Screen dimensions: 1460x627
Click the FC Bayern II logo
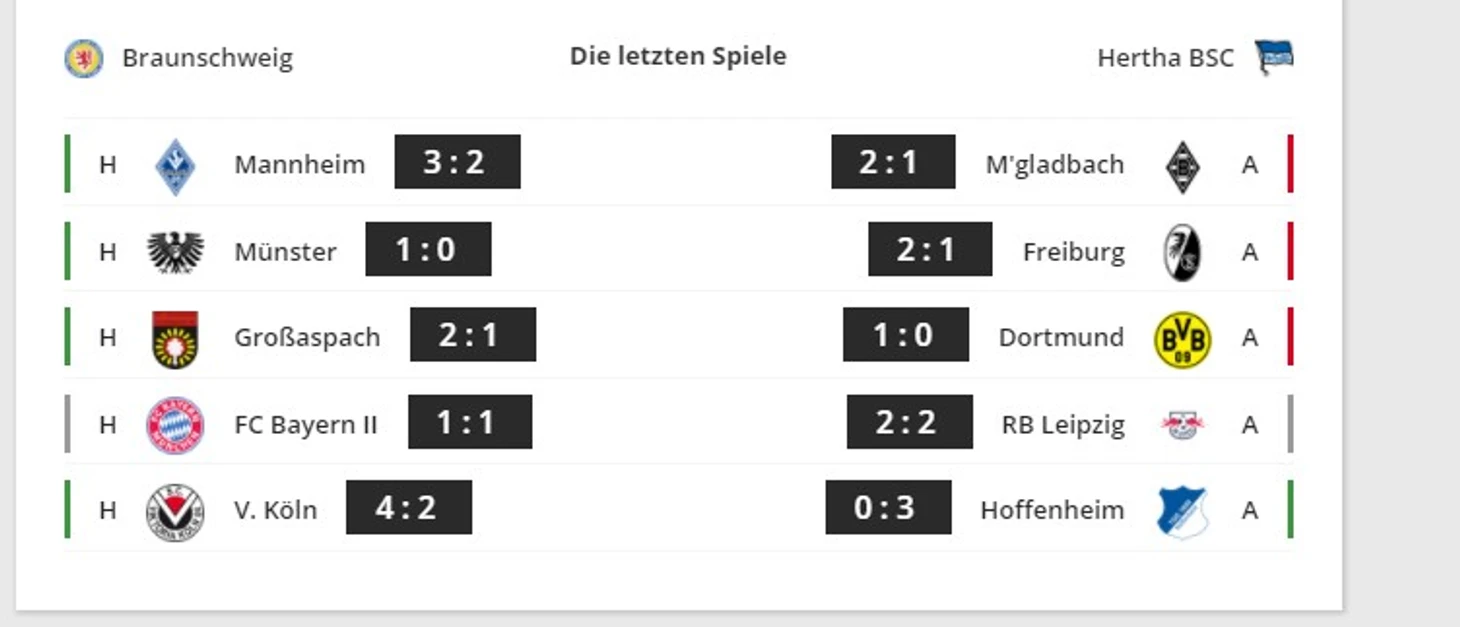coord(175,425)
